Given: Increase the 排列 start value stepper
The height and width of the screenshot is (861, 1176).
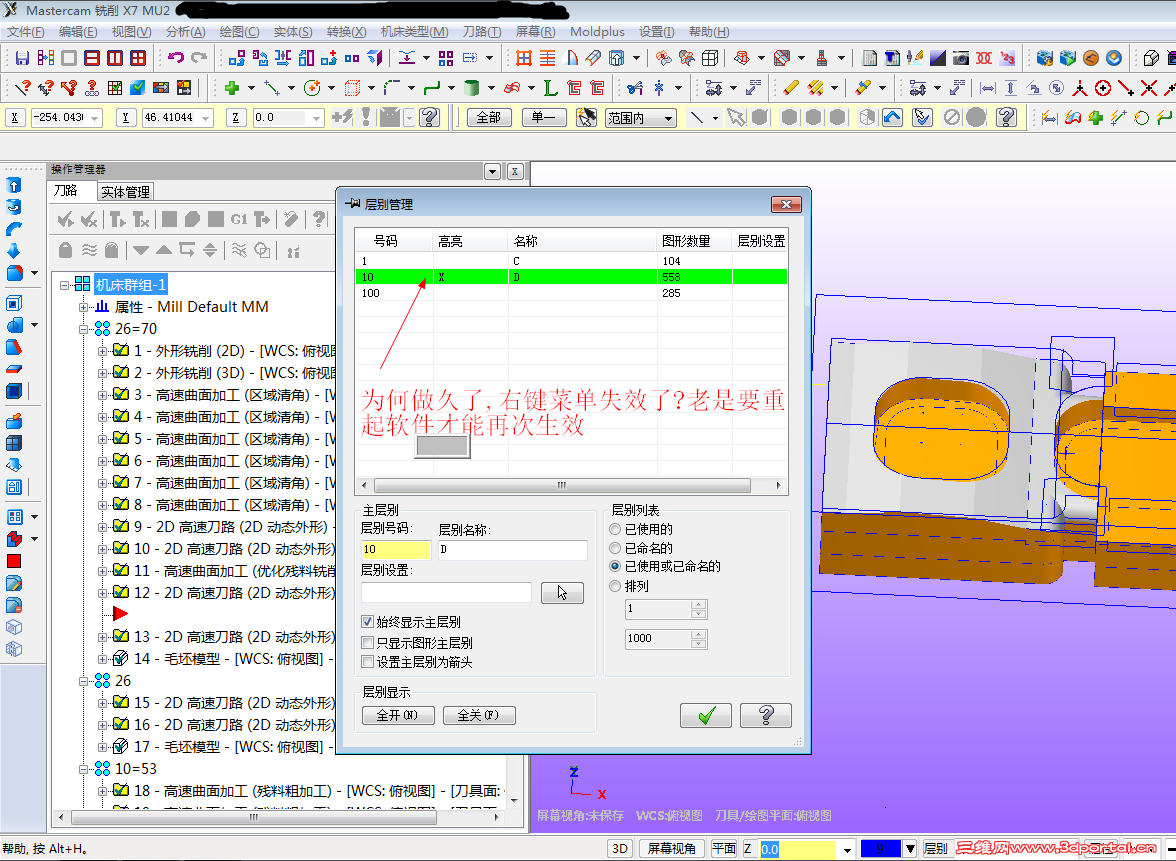Looking at the screenshot, I should pyautogui.click(x=698, y=604).
